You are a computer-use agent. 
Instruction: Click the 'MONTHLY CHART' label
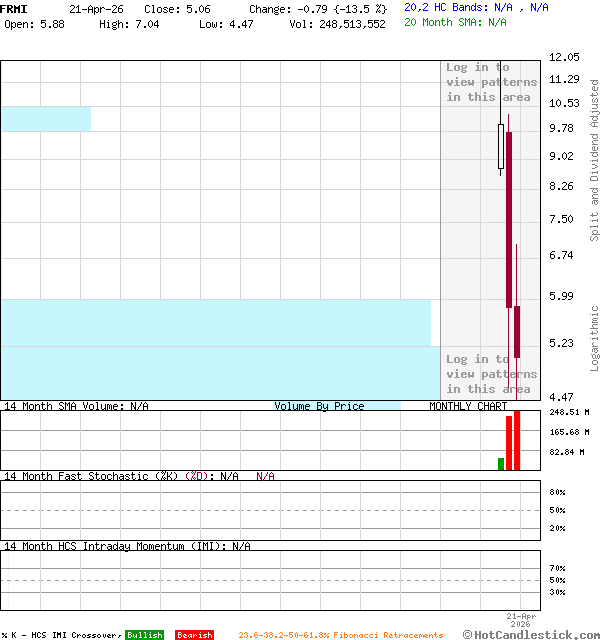(x=468, y=406)
